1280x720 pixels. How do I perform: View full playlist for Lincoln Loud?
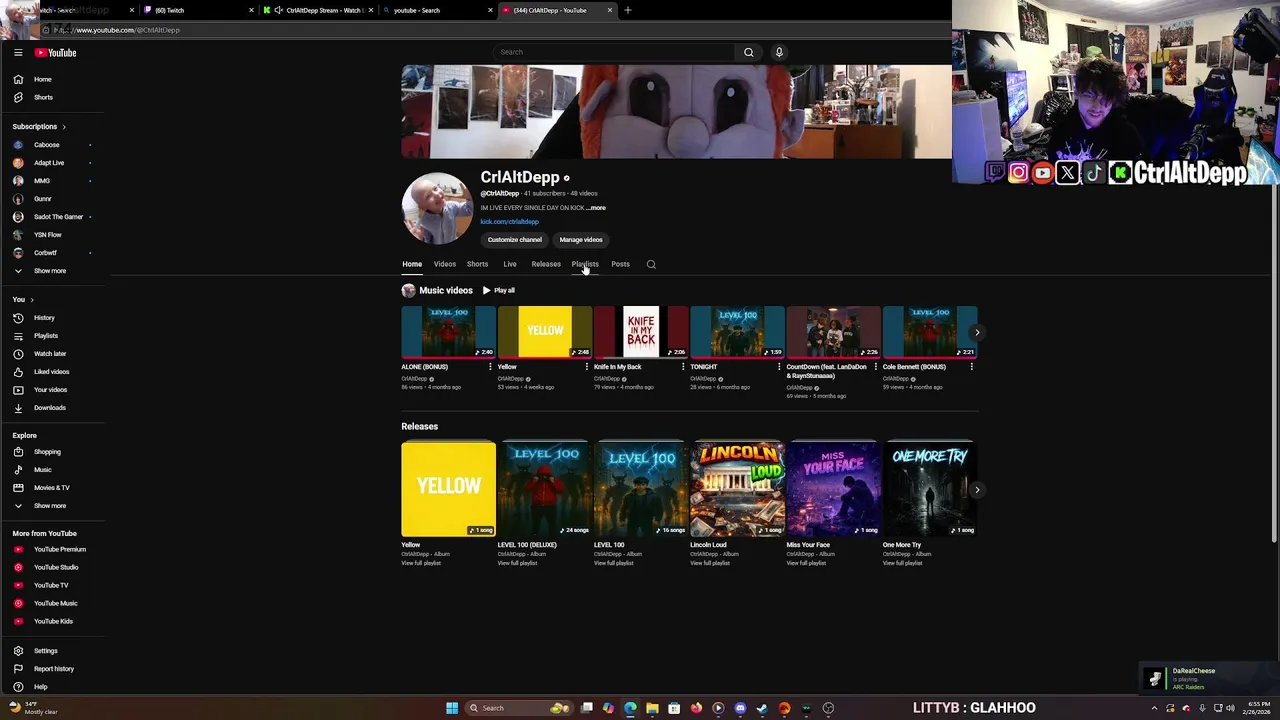pyautogui.click(x=710, y=563)
